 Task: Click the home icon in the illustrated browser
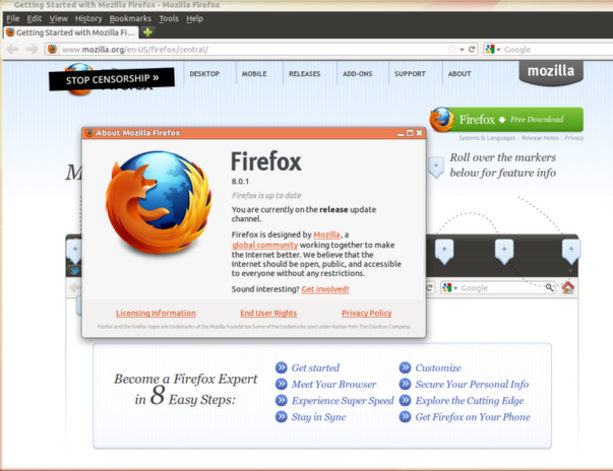(568, 287)
